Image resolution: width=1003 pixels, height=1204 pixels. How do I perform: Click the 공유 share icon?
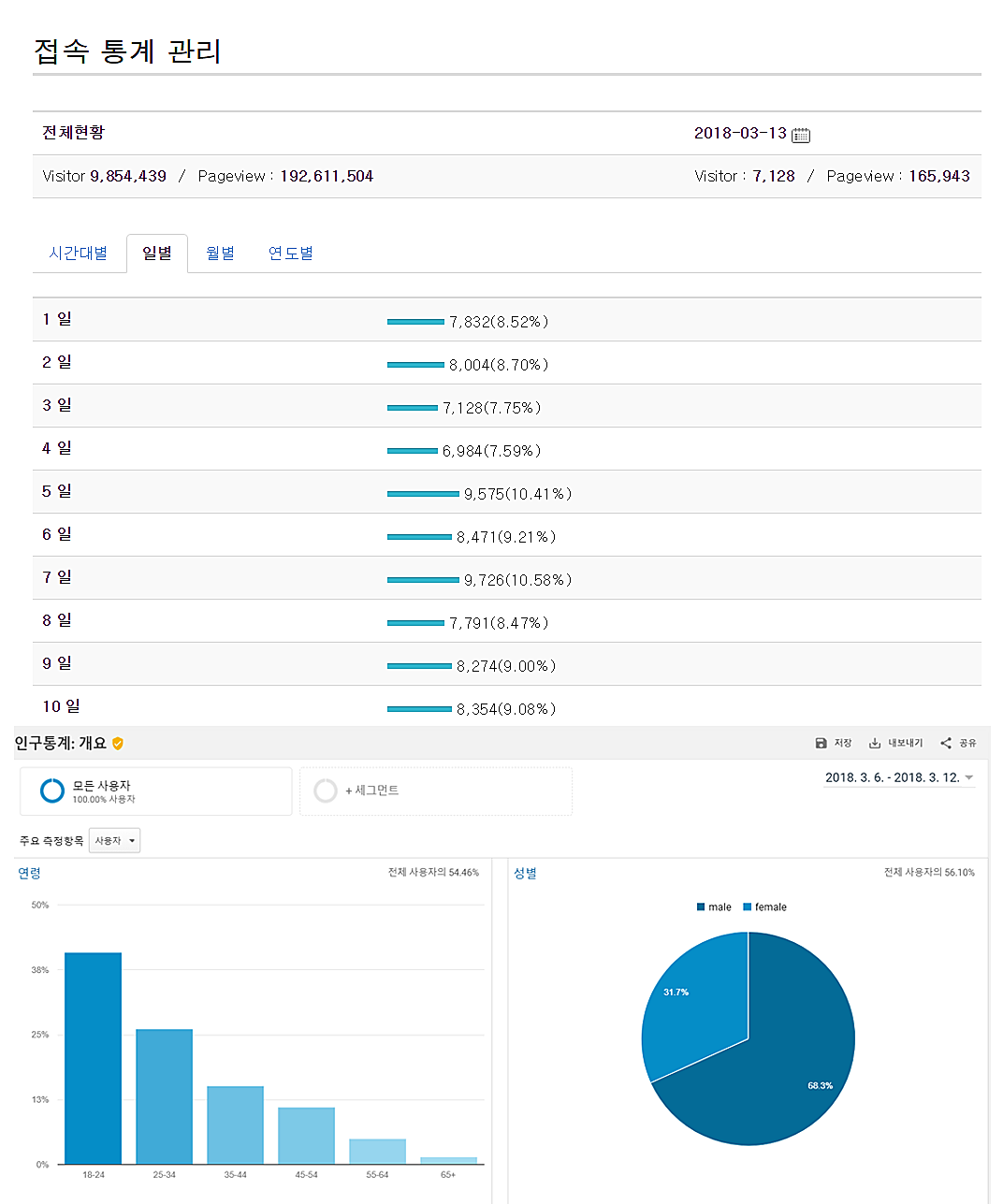point(946,743)
